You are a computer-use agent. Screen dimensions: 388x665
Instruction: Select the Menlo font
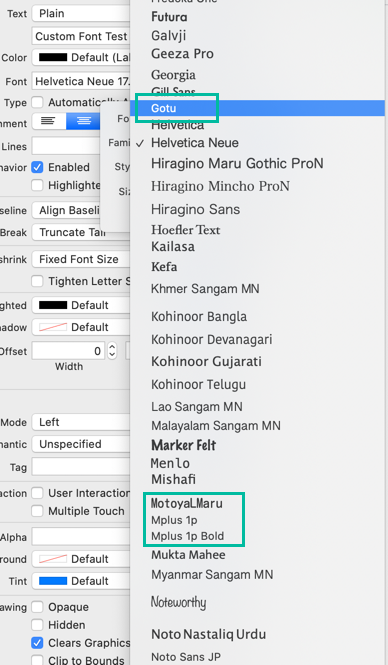click(x=170, y=463)
